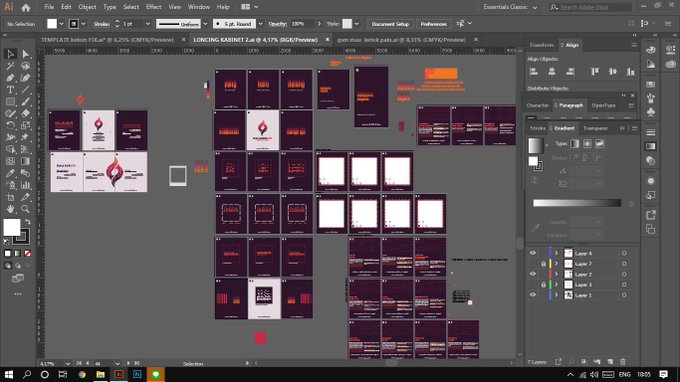The height and width of the screenshot is (382, 680).
Task: Swap fill and stroke arrows
Action: click(28, 222)
